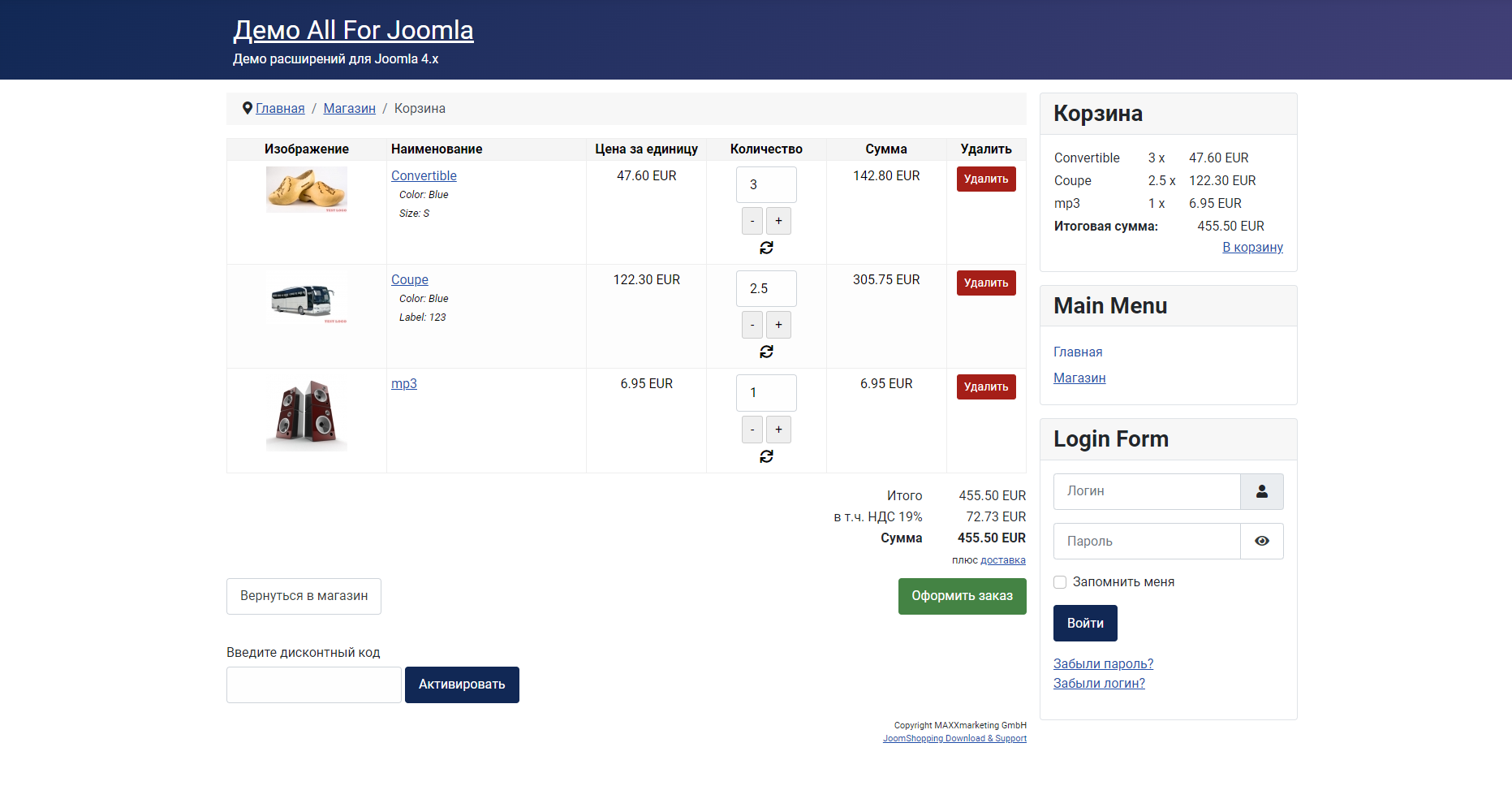Image resolution: width=1512 pixels, height=786 pixels.
Task: Open the Забыли пароль? link
Action: (1103, 663)
